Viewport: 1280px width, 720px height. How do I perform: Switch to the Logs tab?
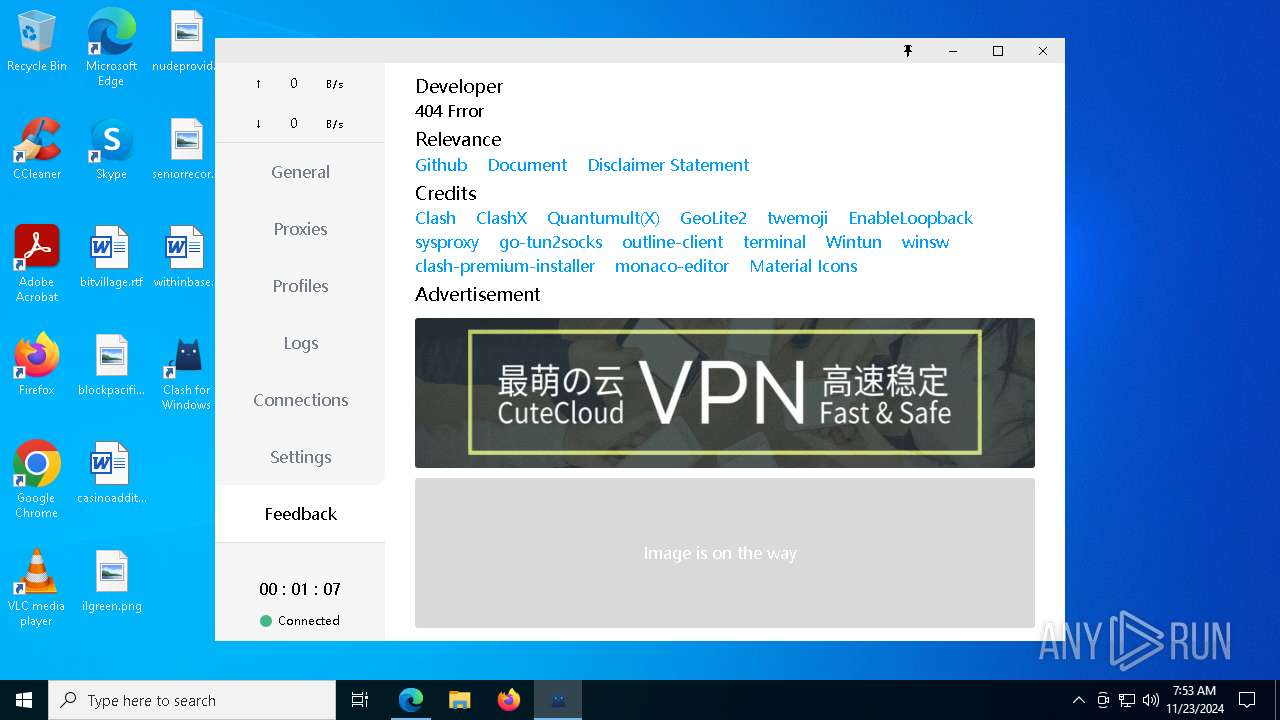300,343
